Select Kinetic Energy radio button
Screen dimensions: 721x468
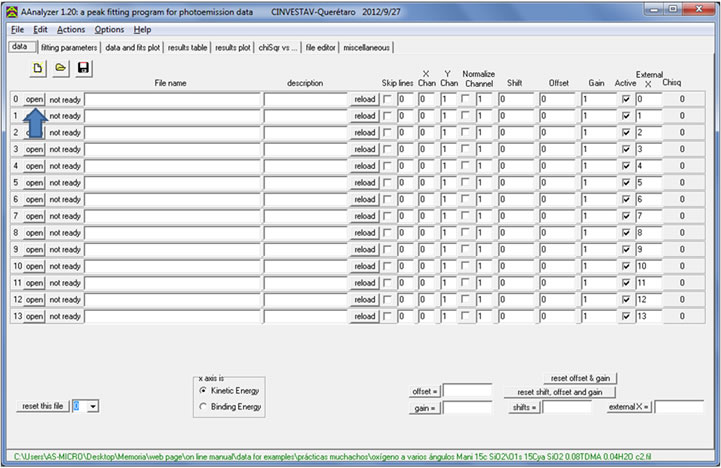click(204, 390)
